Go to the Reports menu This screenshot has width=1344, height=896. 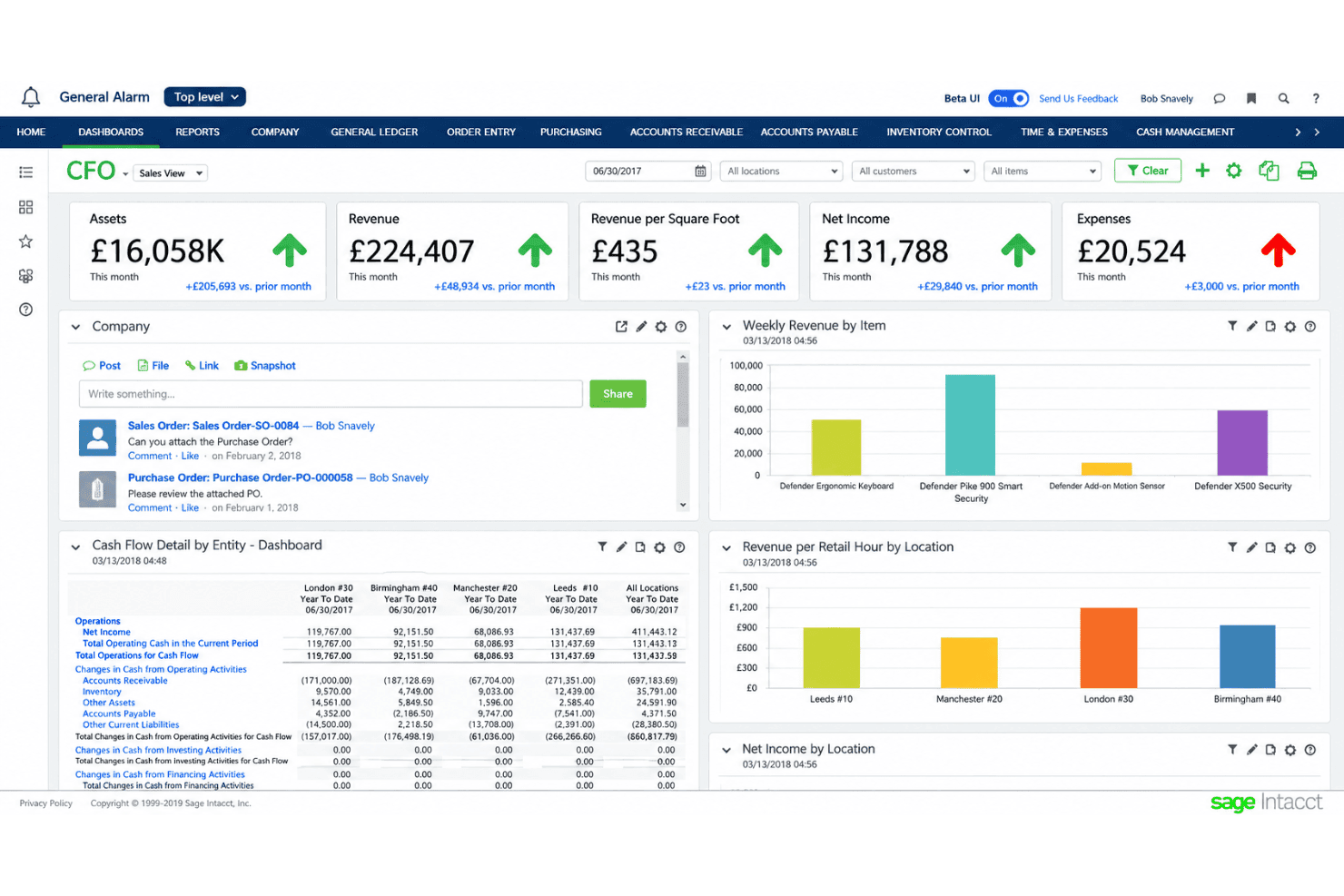[197, 133]
